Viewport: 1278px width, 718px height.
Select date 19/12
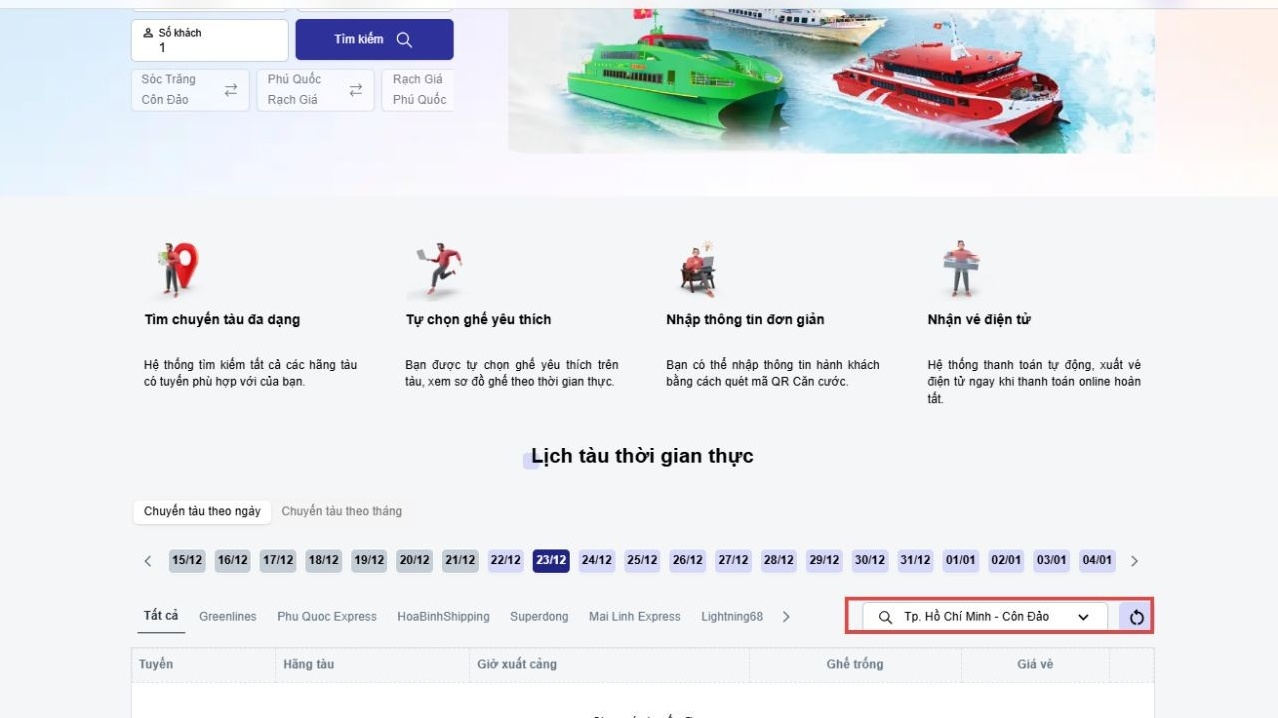(x=369, y=560)
